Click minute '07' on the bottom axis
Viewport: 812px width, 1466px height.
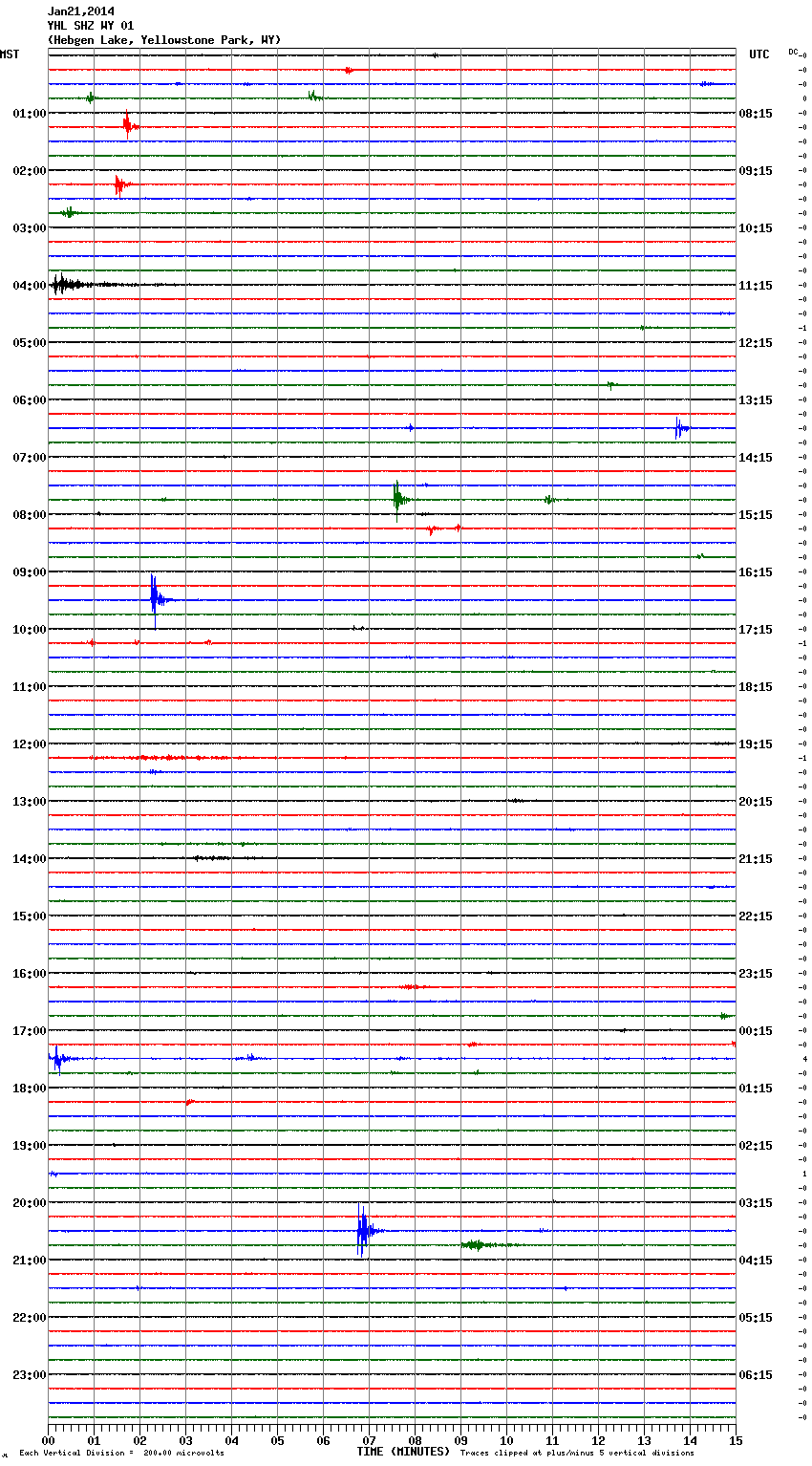pyautogui.click(x=369, y=1440)
